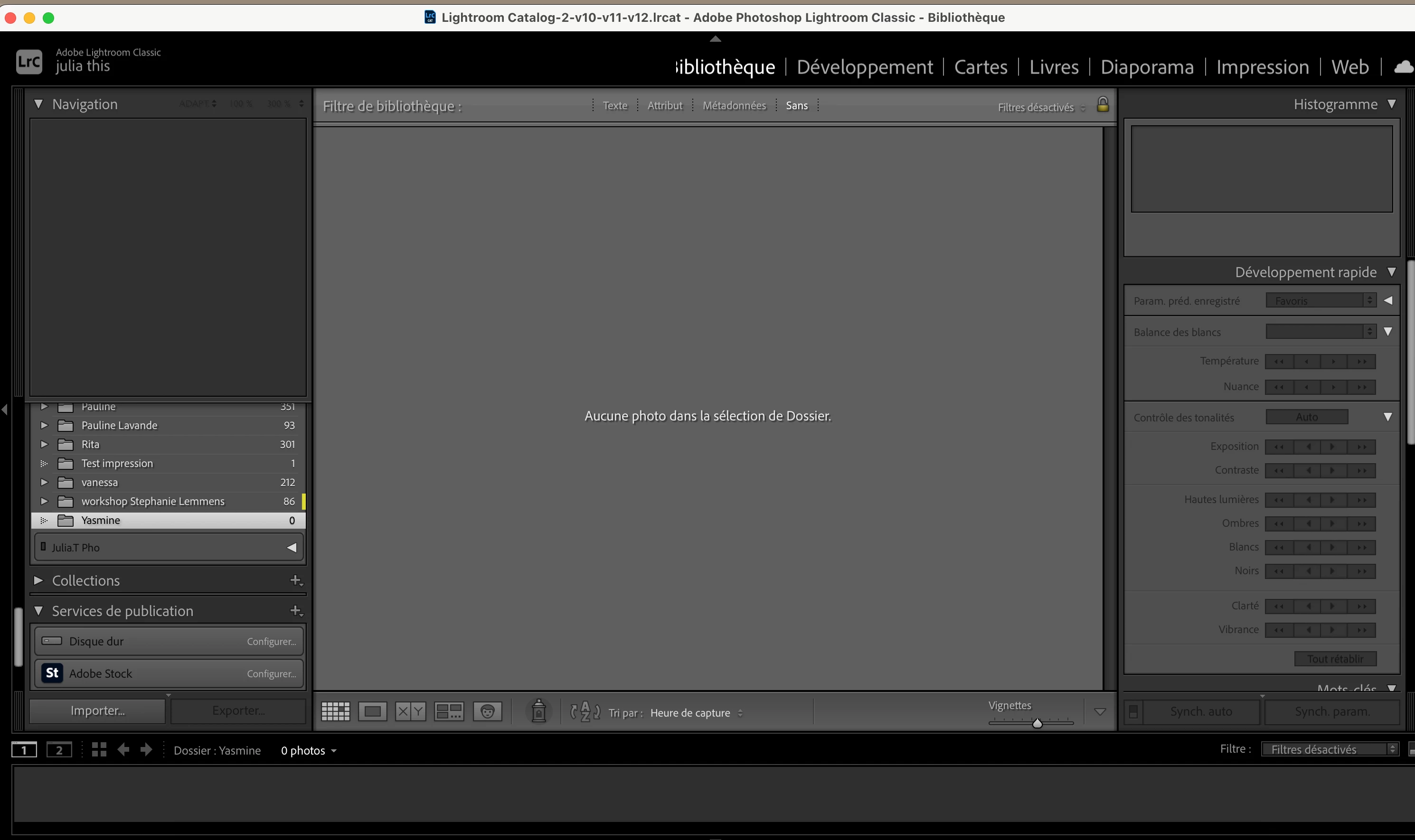This screenshot has height=840, width=1415.
Task: Open the Survey view
Action: 448,711
